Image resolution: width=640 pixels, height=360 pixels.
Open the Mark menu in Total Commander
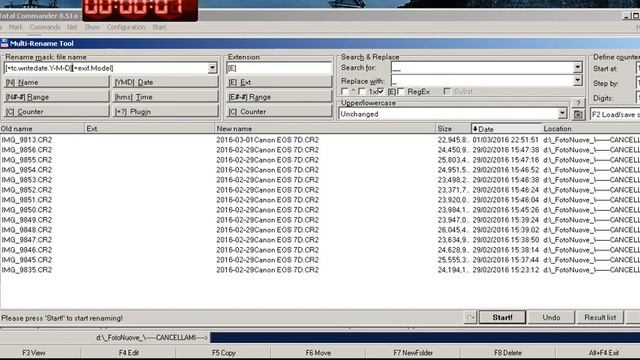click(16, 27)
